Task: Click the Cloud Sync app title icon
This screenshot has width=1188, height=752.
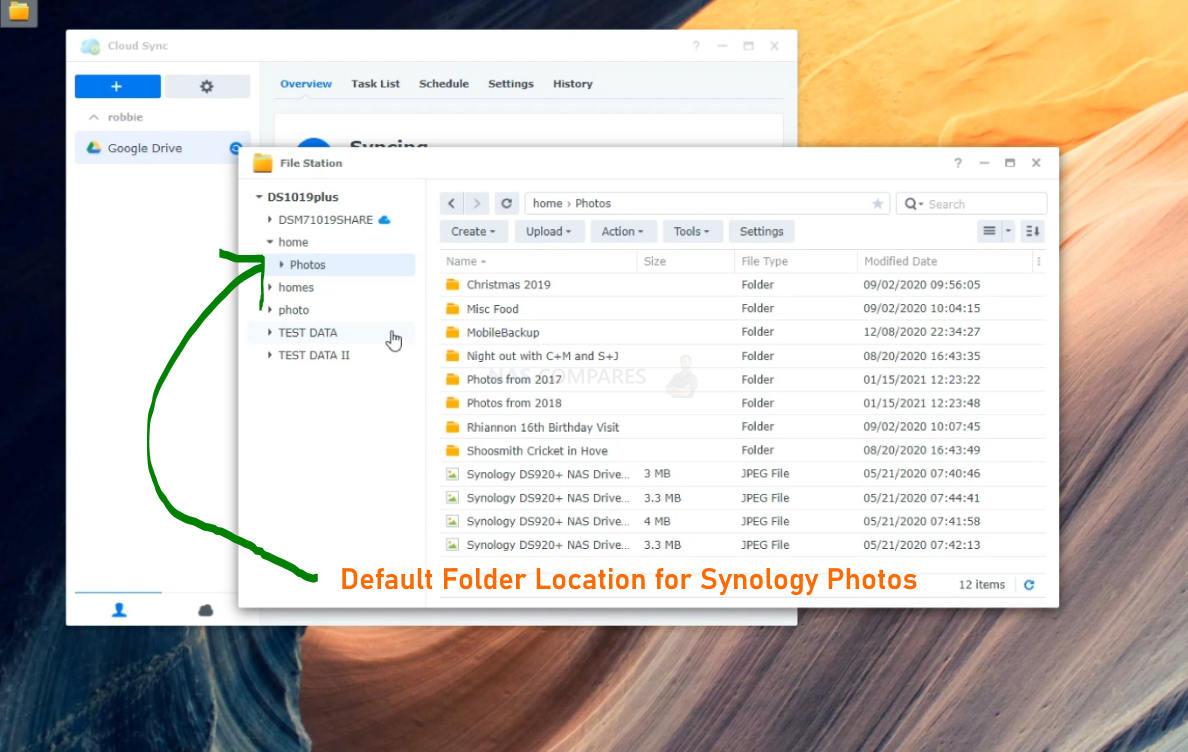Action: 90,46
